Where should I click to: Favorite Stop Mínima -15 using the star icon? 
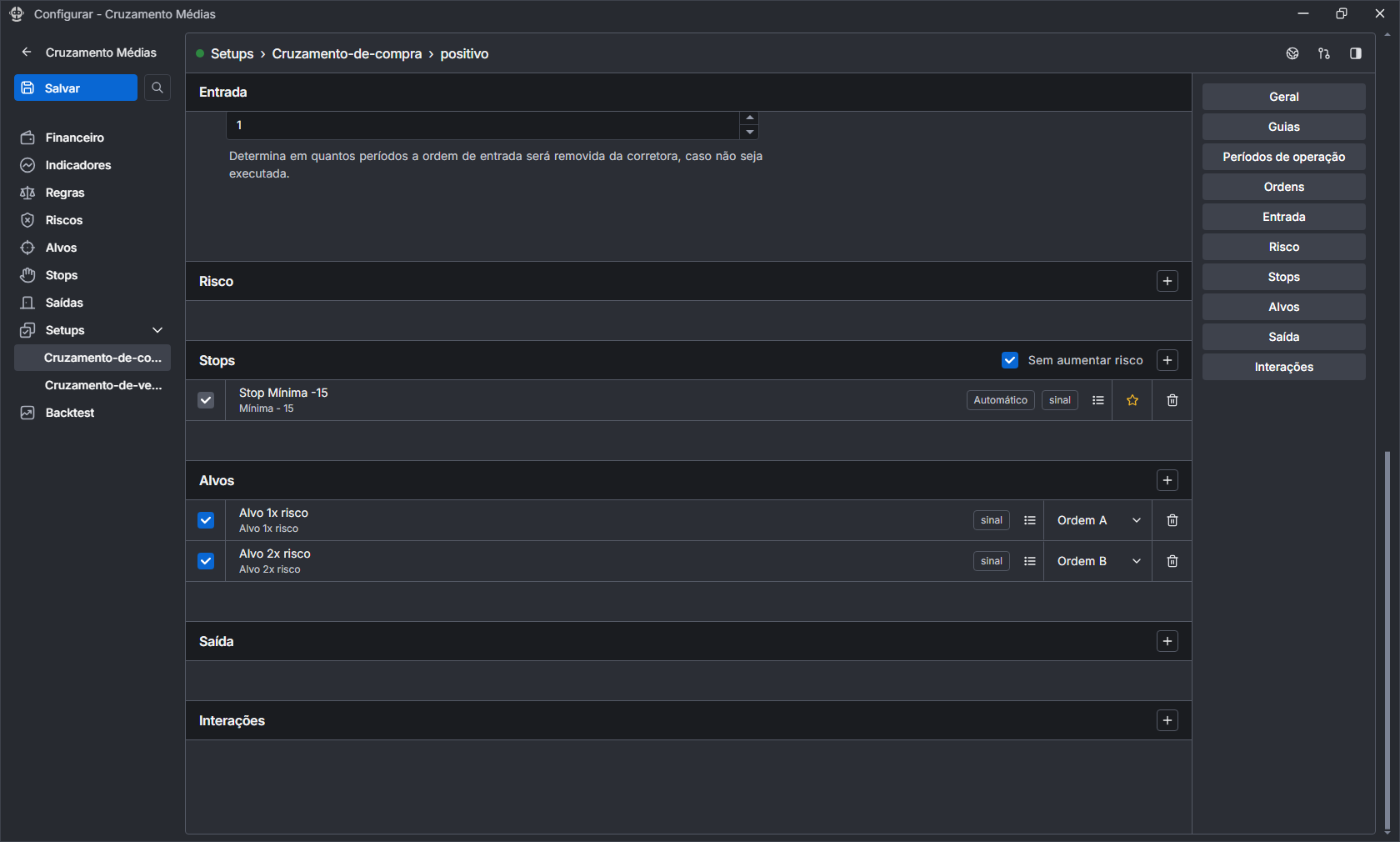coord(1132,400)
